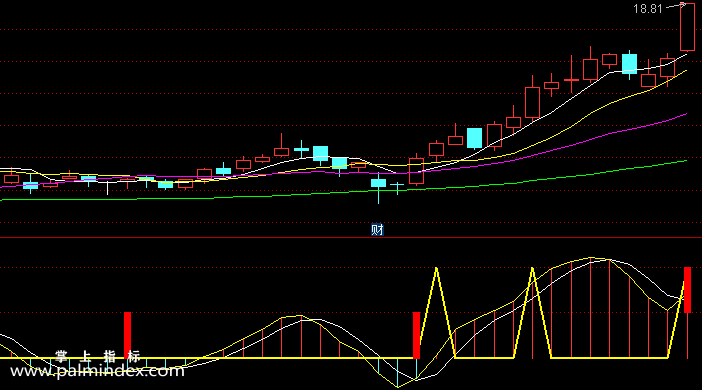Viewport: 702px width, 390px height.
Task: Select the middle thick red signal bar
Action: coord(416,335)
